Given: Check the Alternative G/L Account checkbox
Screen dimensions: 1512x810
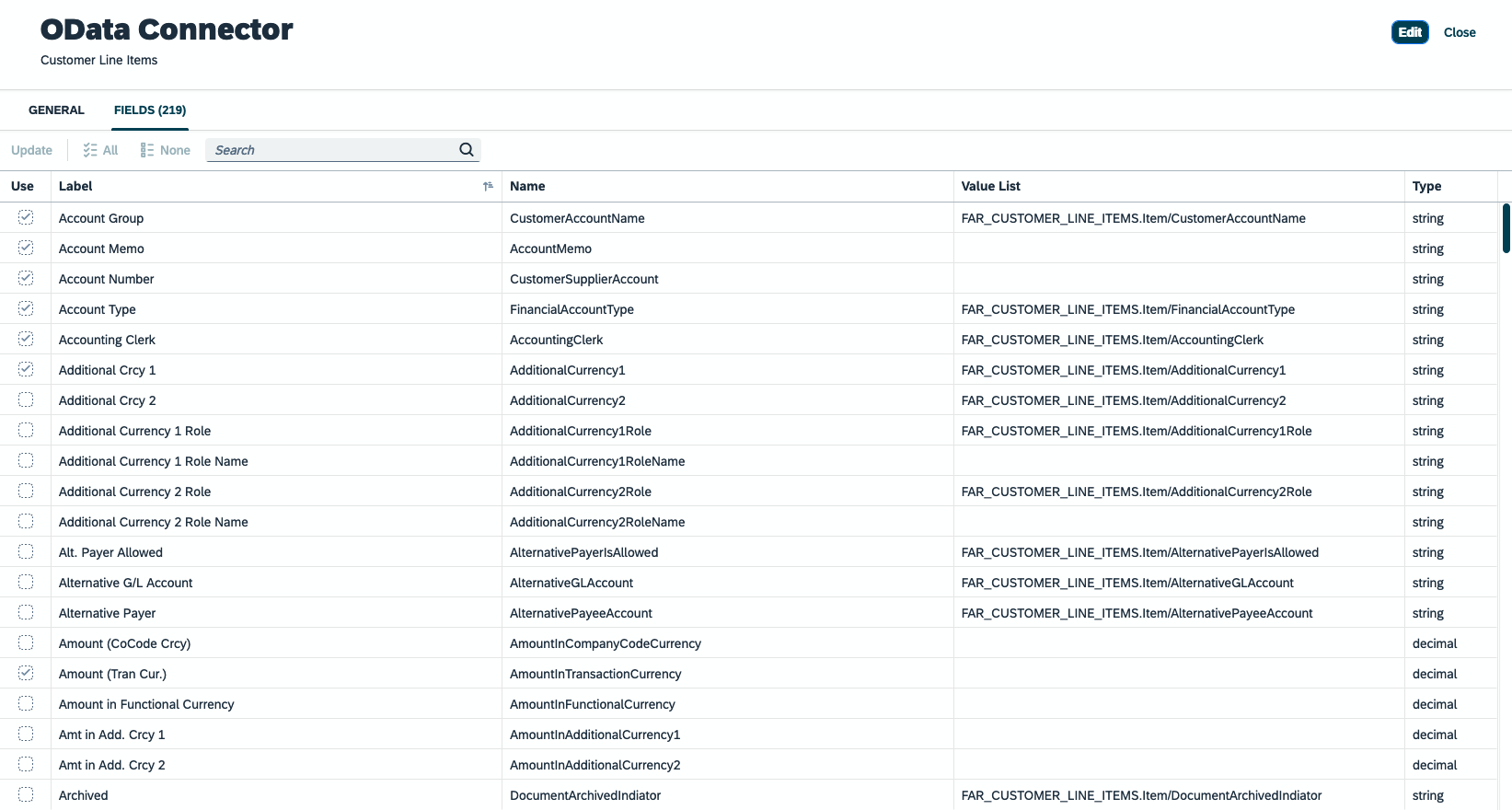Looking at the screenshot, I should pyautogui.click(x=26, y=582).
